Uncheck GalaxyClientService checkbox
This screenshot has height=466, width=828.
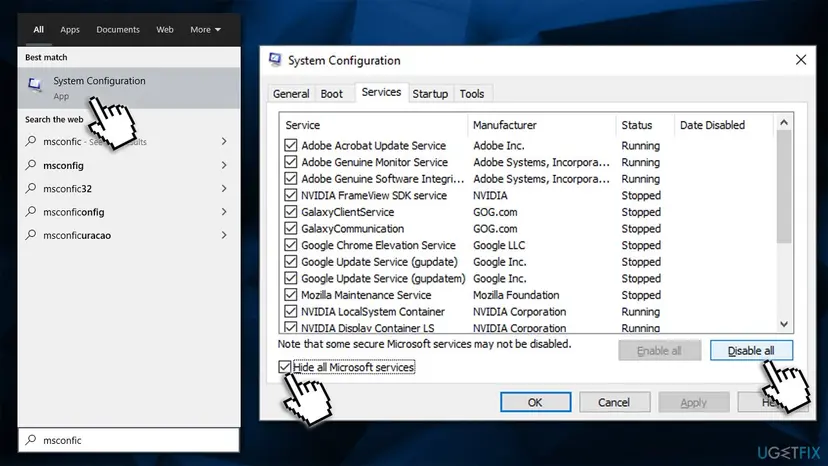[x=290, y=212]
